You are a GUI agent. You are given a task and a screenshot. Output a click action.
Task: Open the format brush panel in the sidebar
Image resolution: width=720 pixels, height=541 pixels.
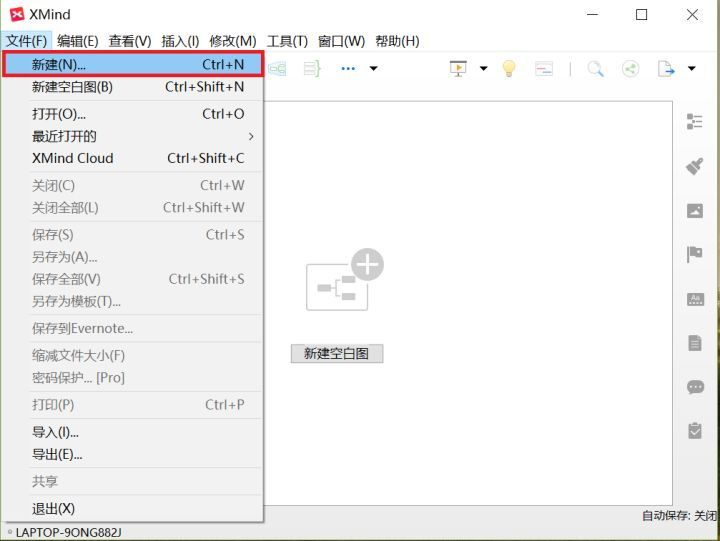click(695, 166)
